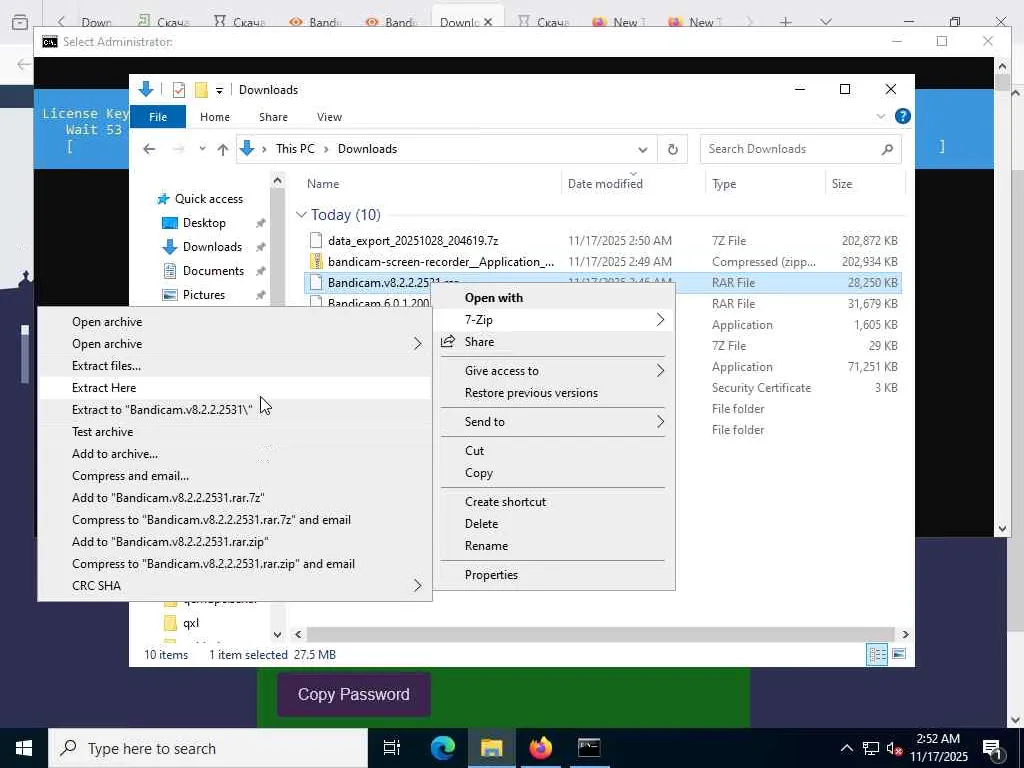Click This PC in the breadcrumb
1024x768 pixels.
[295, 149]
